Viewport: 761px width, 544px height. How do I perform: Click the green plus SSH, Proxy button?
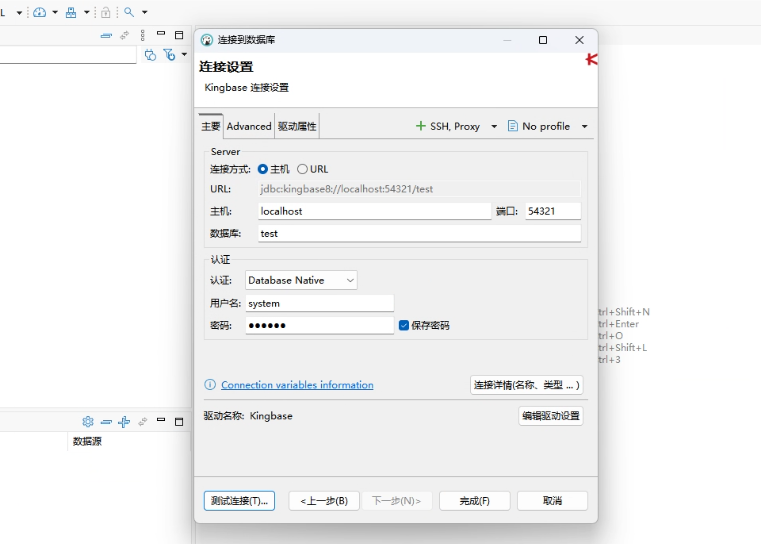click(x=448, y=126)
